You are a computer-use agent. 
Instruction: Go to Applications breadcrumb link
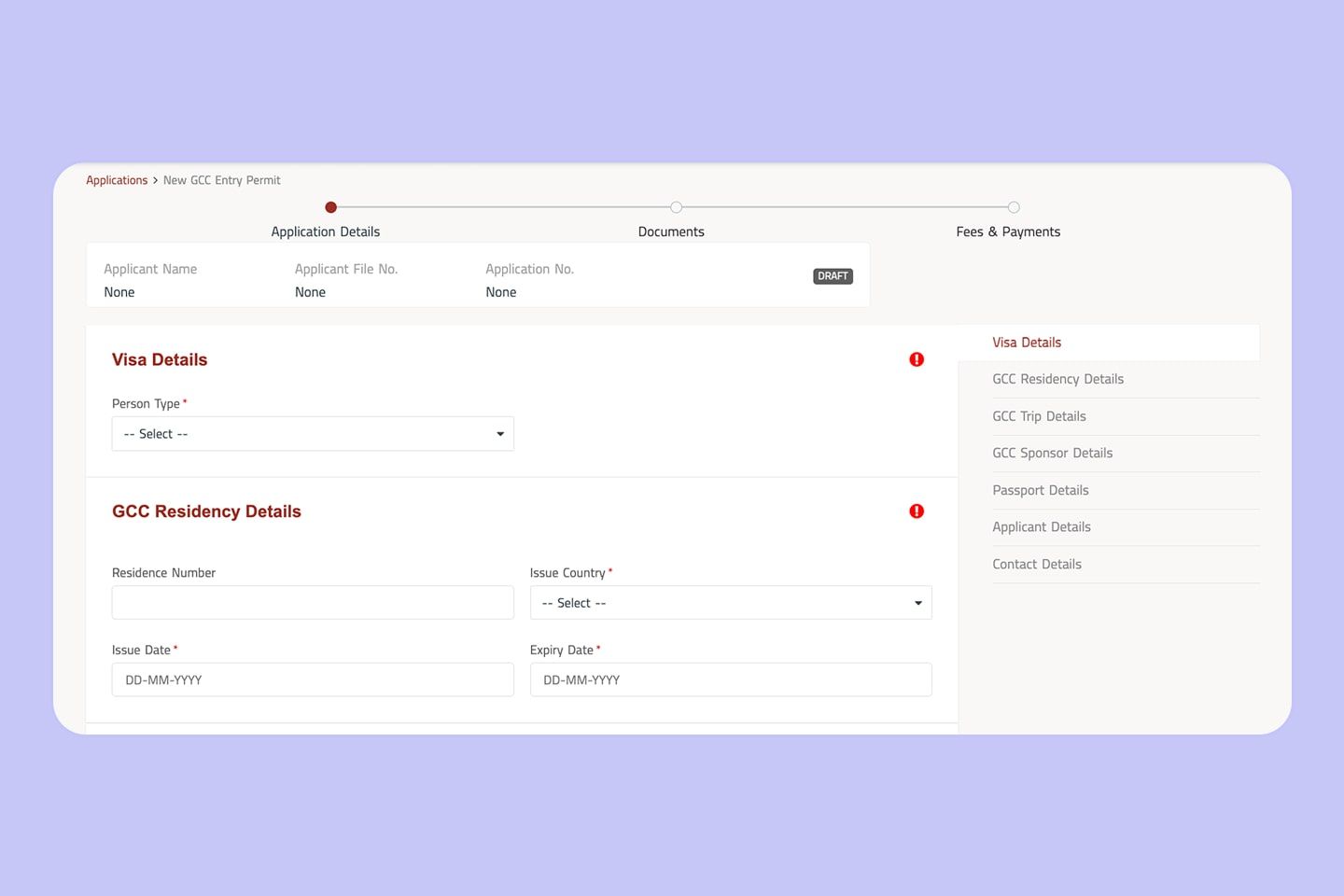[117, 180]
